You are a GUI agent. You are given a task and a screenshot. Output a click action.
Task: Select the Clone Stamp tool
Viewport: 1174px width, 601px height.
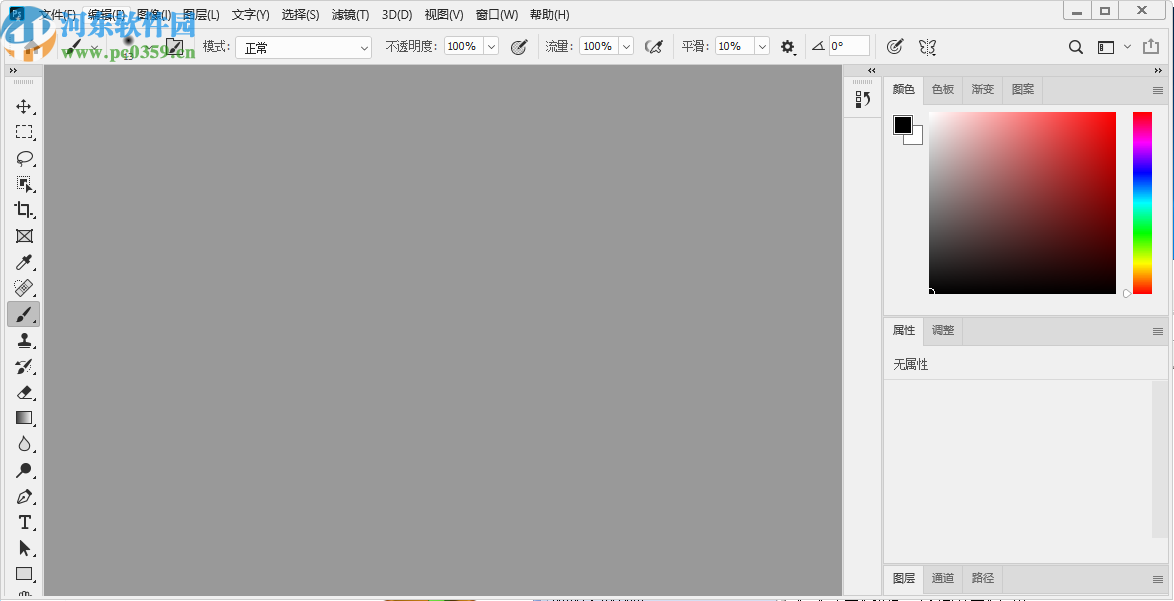point(24,340)
